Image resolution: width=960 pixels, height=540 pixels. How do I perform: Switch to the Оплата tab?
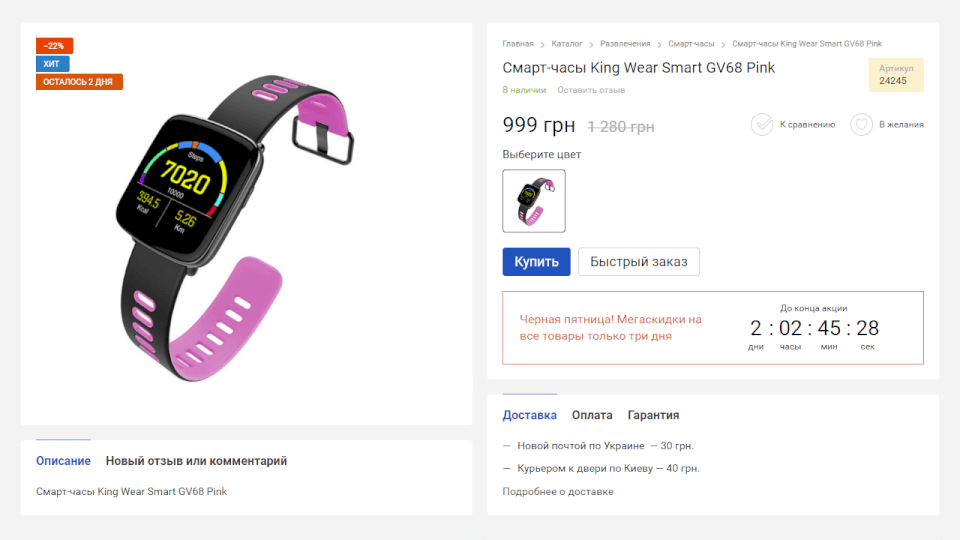592,415
